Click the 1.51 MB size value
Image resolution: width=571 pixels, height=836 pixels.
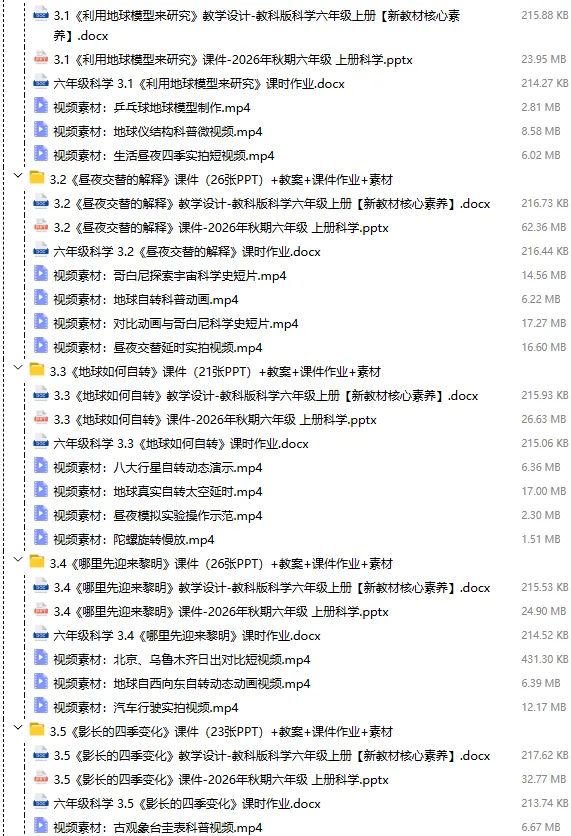[x=541, y=539]
